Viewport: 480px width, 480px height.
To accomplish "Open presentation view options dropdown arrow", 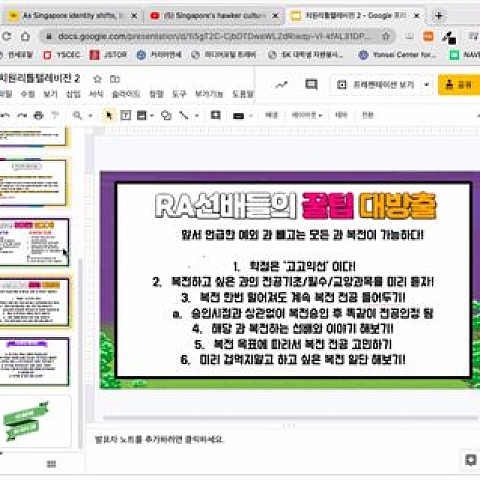I will pos(426,85).
